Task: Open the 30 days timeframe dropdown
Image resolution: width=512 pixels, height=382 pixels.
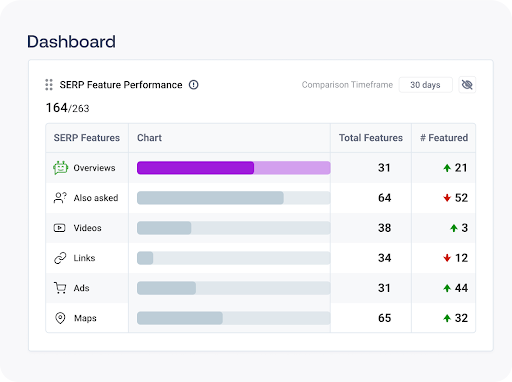Action: point(426,85)
